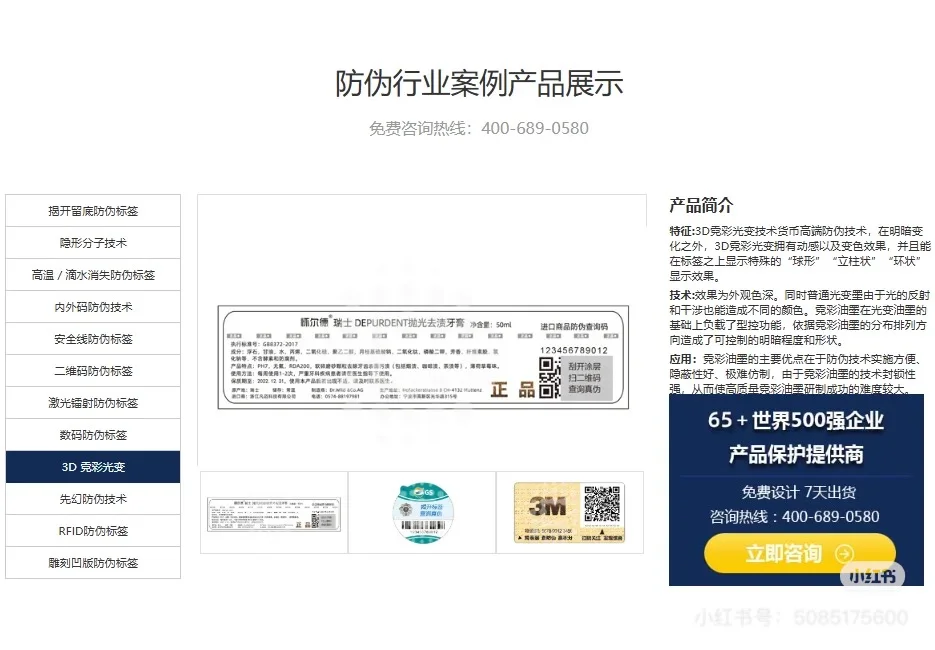Open the 揭开留底防伪标签 category
Image resolution: width=935 pixels, height=650 pixels.
(92, 210)
